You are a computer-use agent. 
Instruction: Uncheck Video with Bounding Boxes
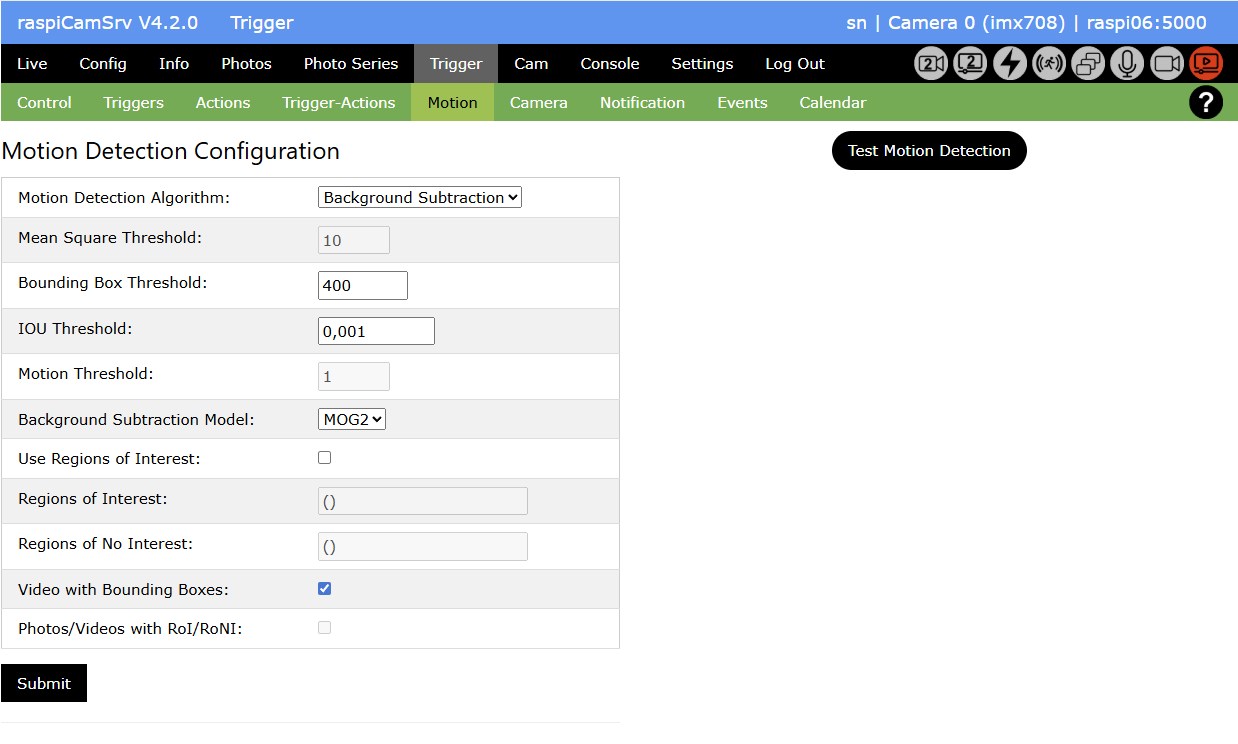coord(324,589)
